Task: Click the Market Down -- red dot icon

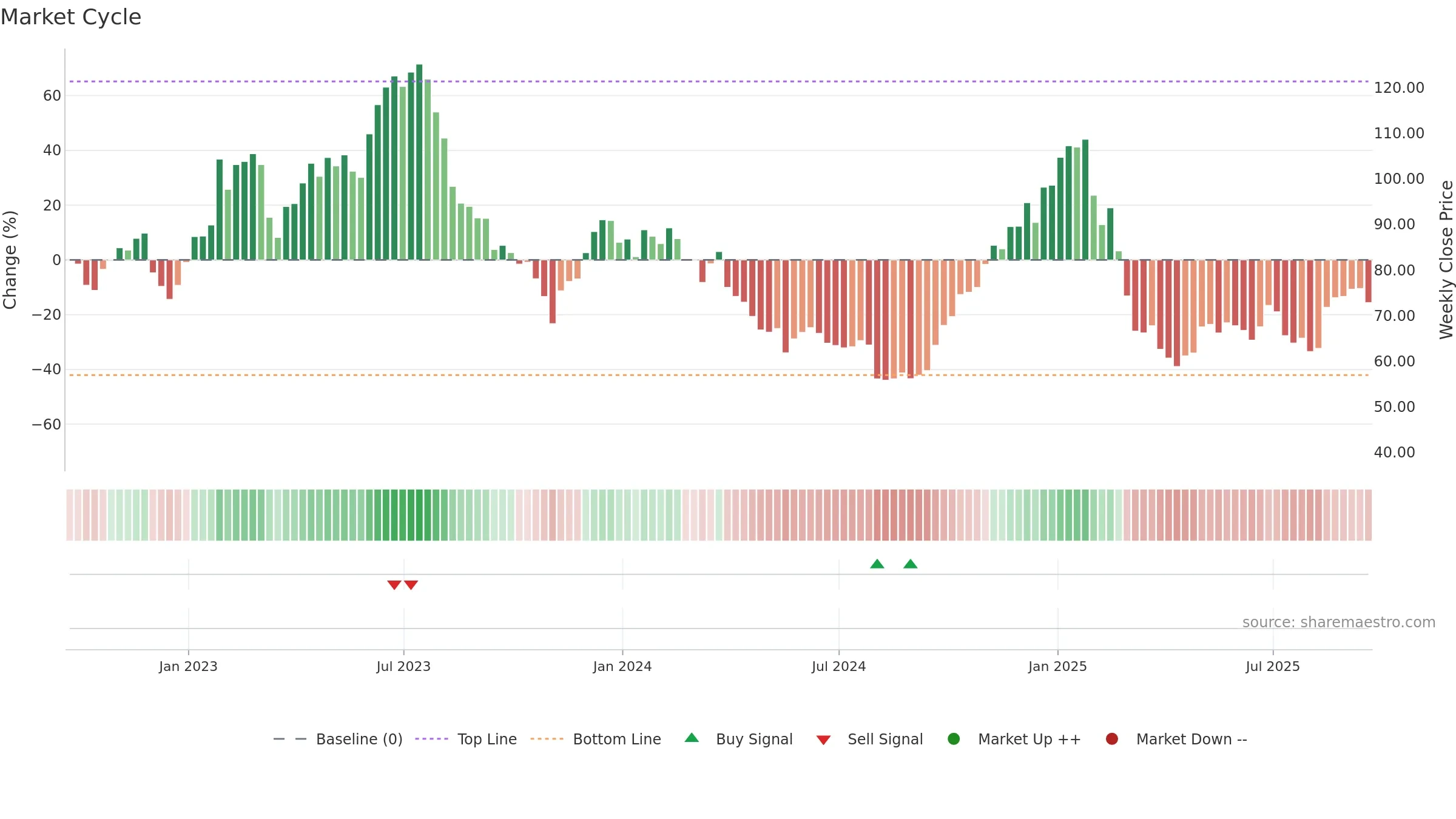Action: pos(1112,739)
